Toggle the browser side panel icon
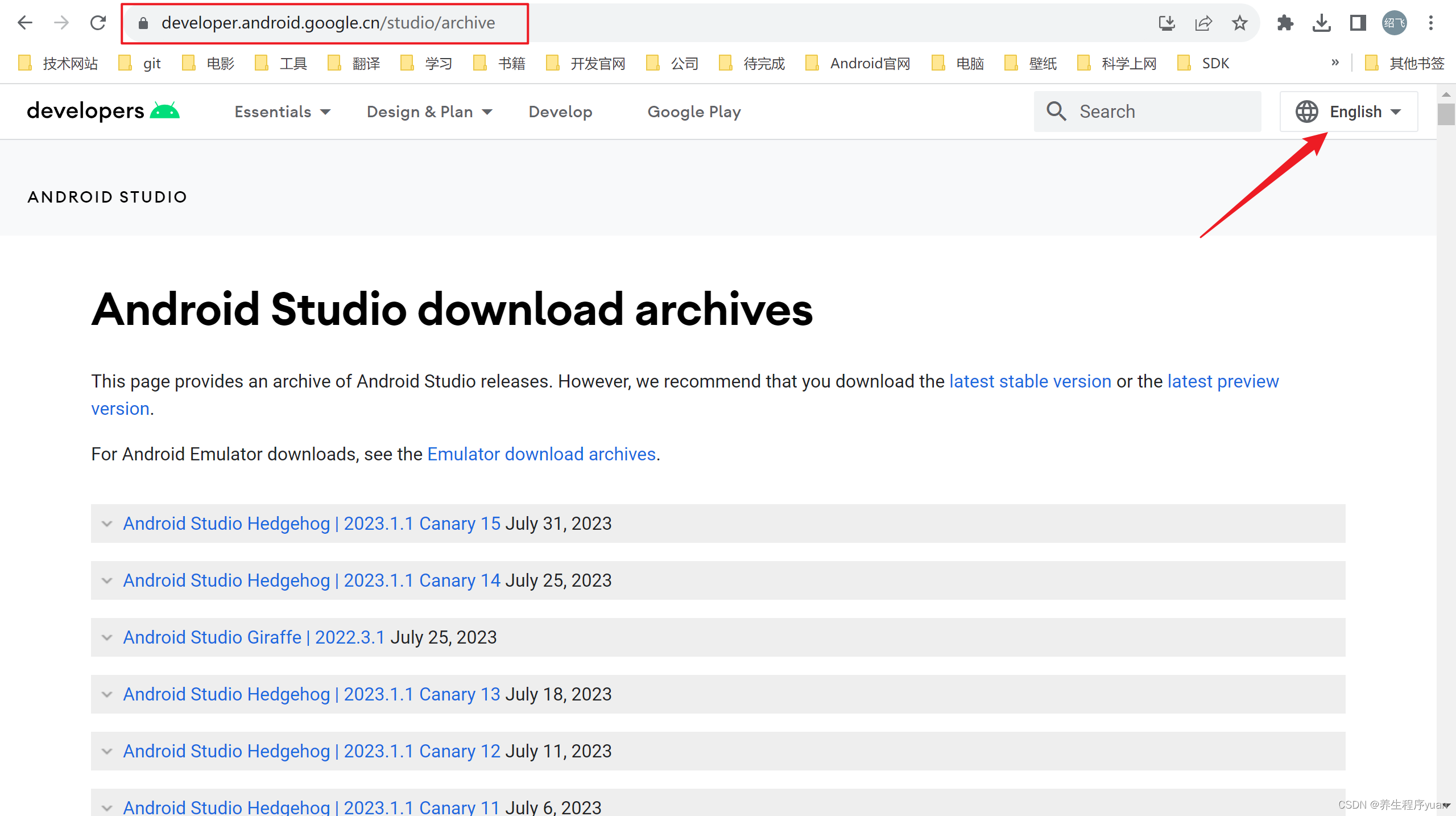 (x=1358, y=23)
